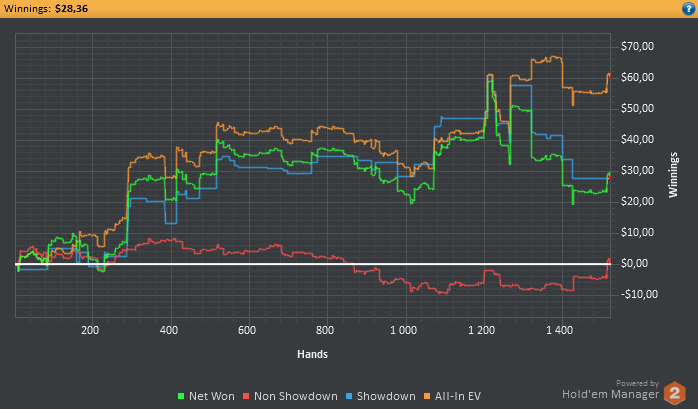Click the All-In EV legend label

point(458,396)
